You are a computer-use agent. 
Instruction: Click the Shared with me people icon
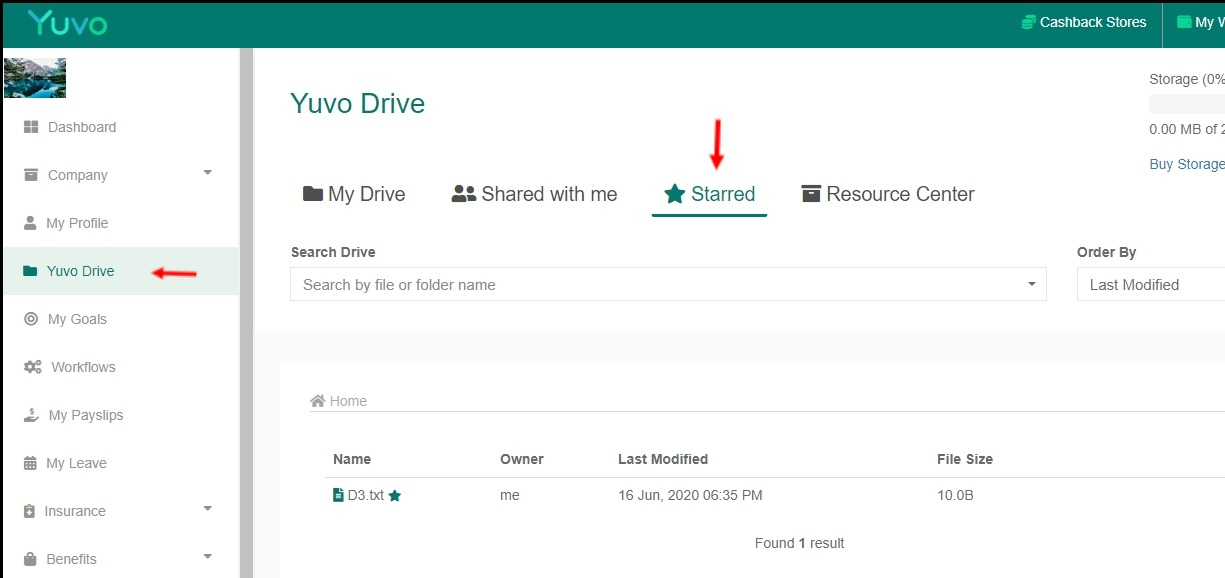(x=464, y=193)
